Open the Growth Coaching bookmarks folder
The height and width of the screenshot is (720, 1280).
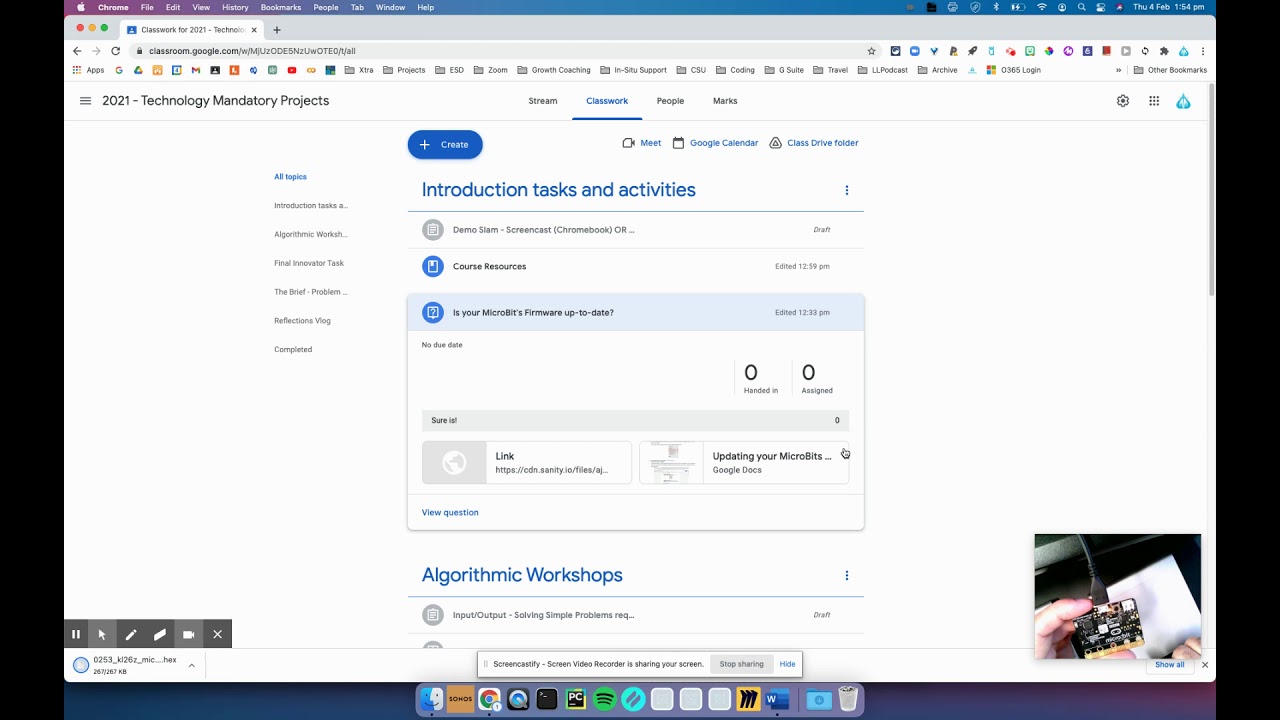(554, 70)
